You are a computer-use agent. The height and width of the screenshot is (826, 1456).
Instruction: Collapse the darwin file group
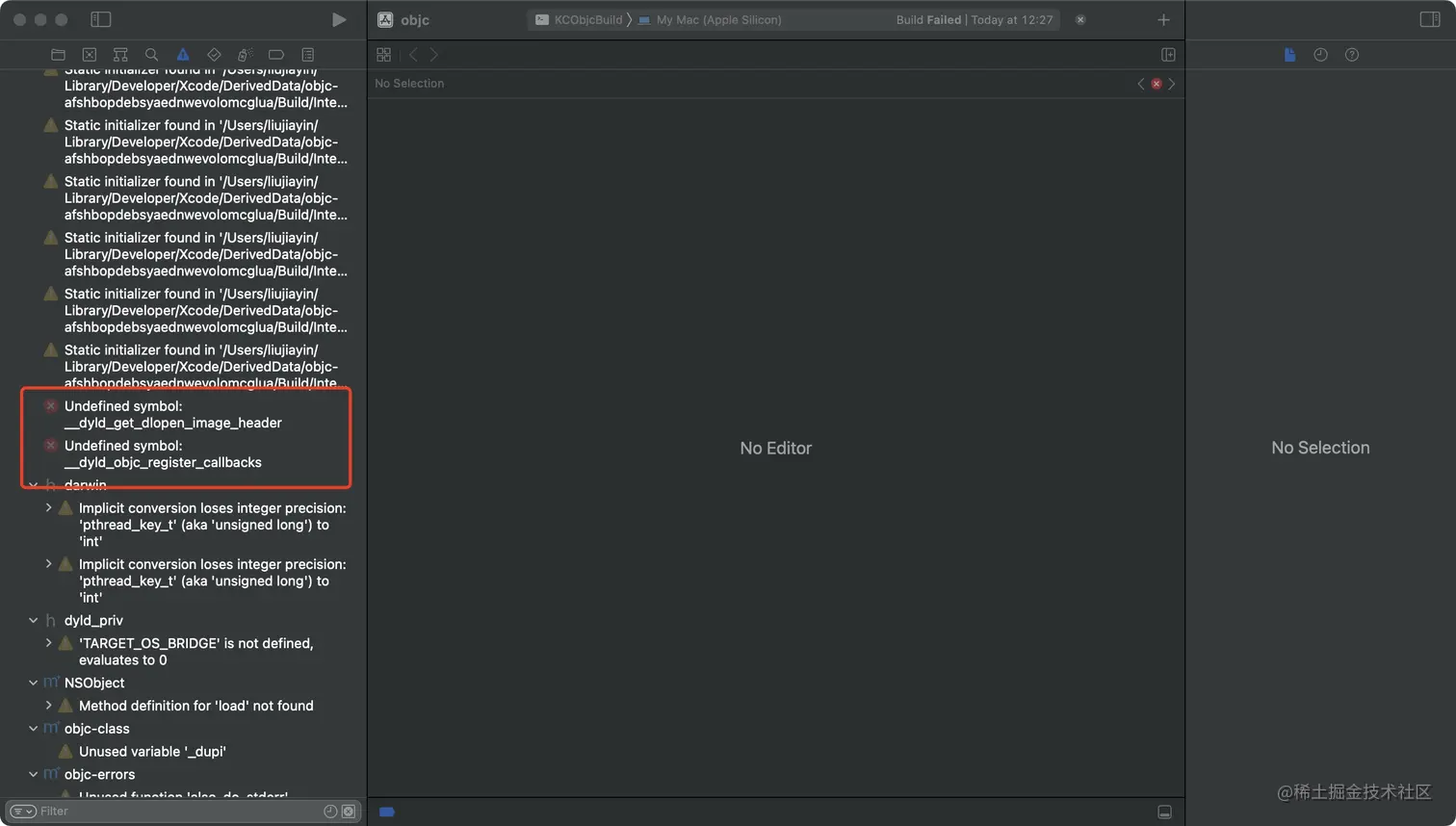tap(34, 485)
